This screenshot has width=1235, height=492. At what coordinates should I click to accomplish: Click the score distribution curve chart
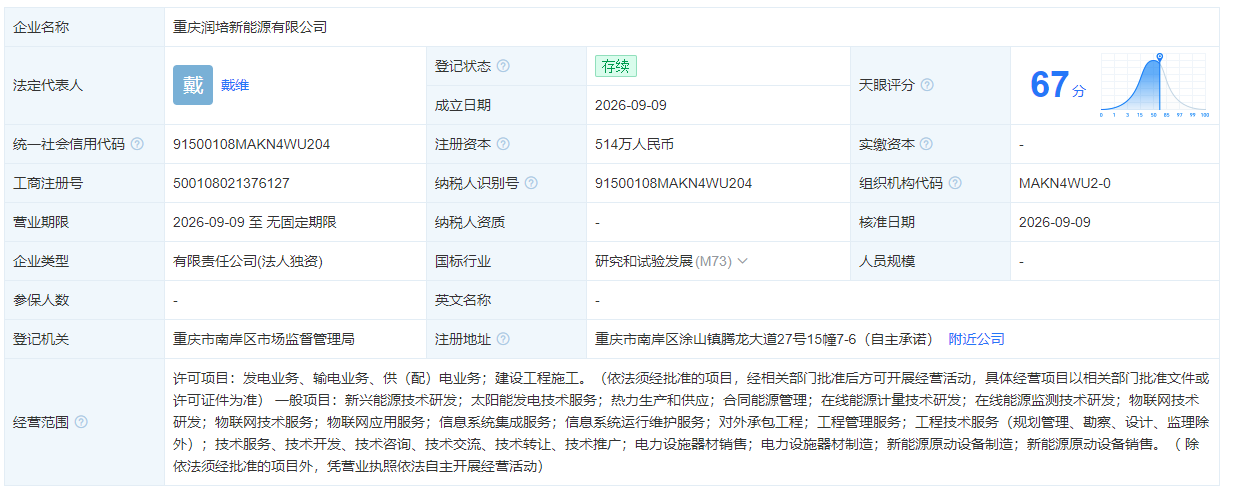[1154, 85]
